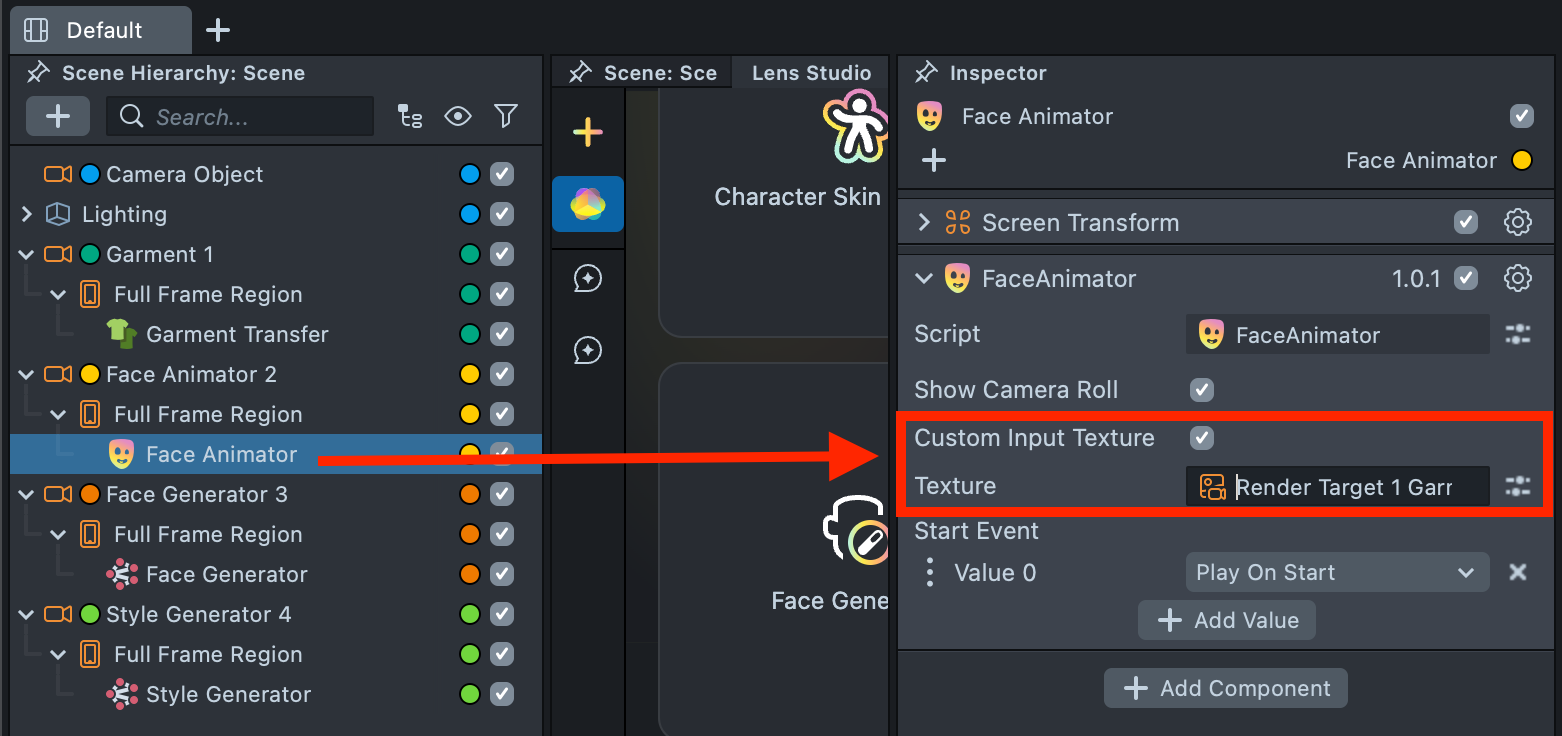Open Screen Transform settings gear
The height and width of the screenshot is (736, 1562).
[1518, 223]
